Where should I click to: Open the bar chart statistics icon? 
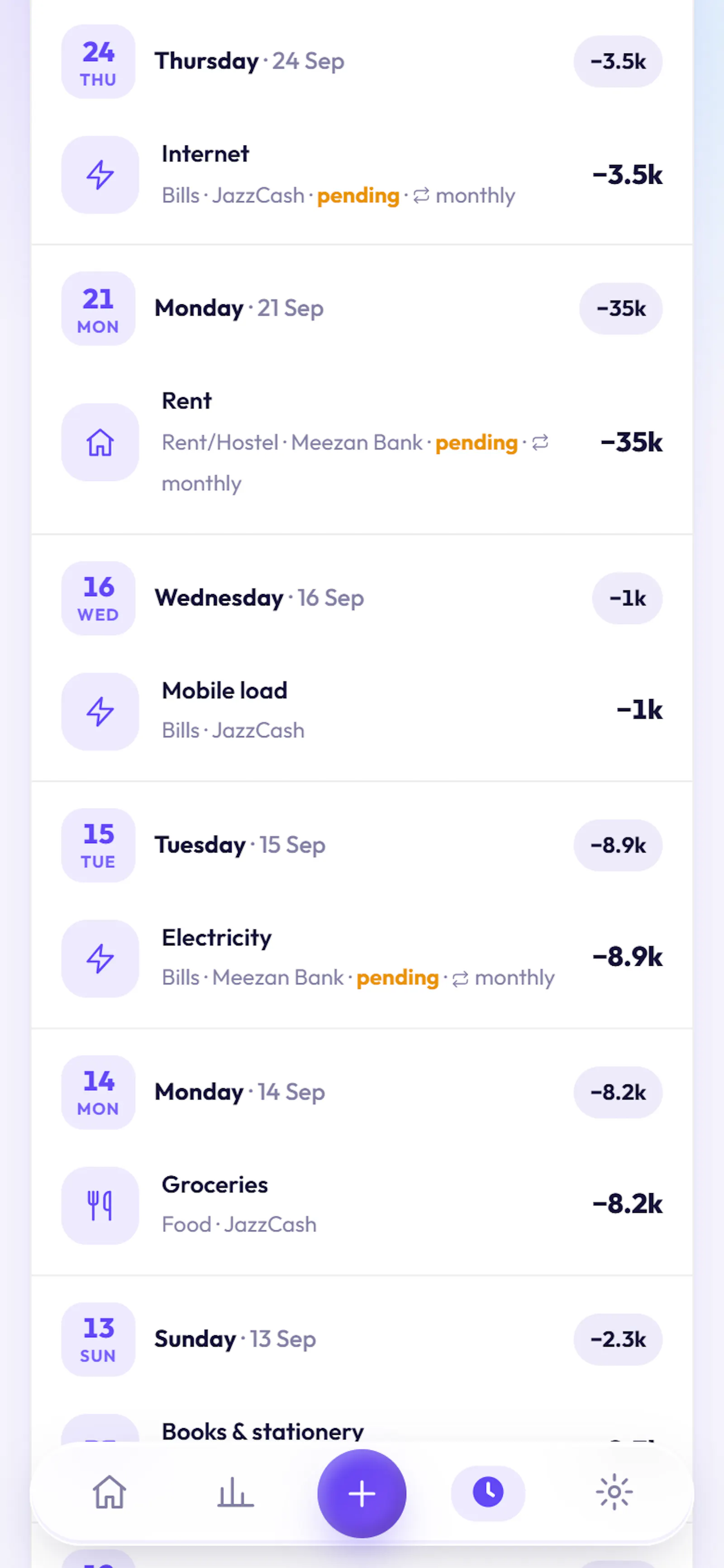pyautogui.click(x=235, y=1492)
